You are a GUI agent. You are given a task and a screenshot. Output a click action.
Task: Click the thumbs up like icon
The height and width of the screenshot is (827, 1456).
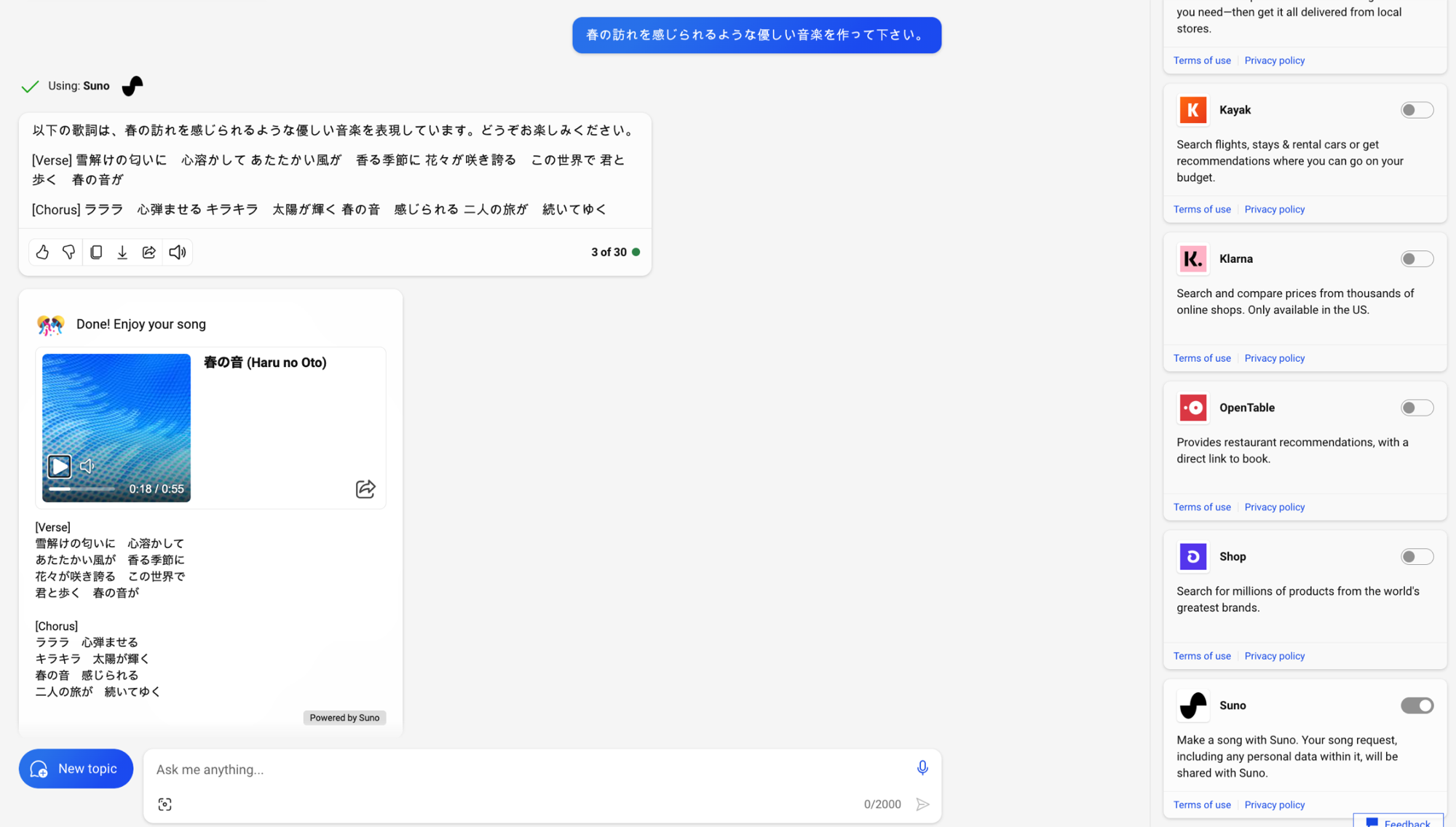coord(42,252)
